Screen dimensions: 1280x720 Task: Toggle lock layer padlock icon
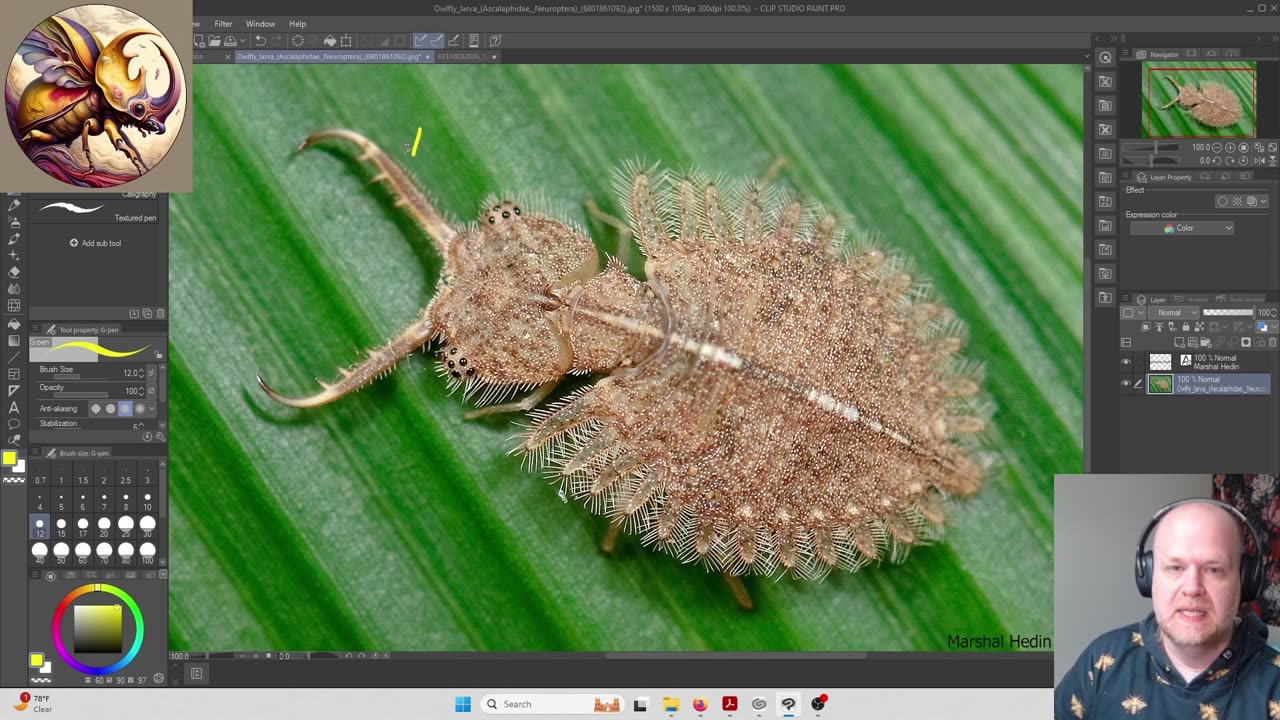point(1186,327)
